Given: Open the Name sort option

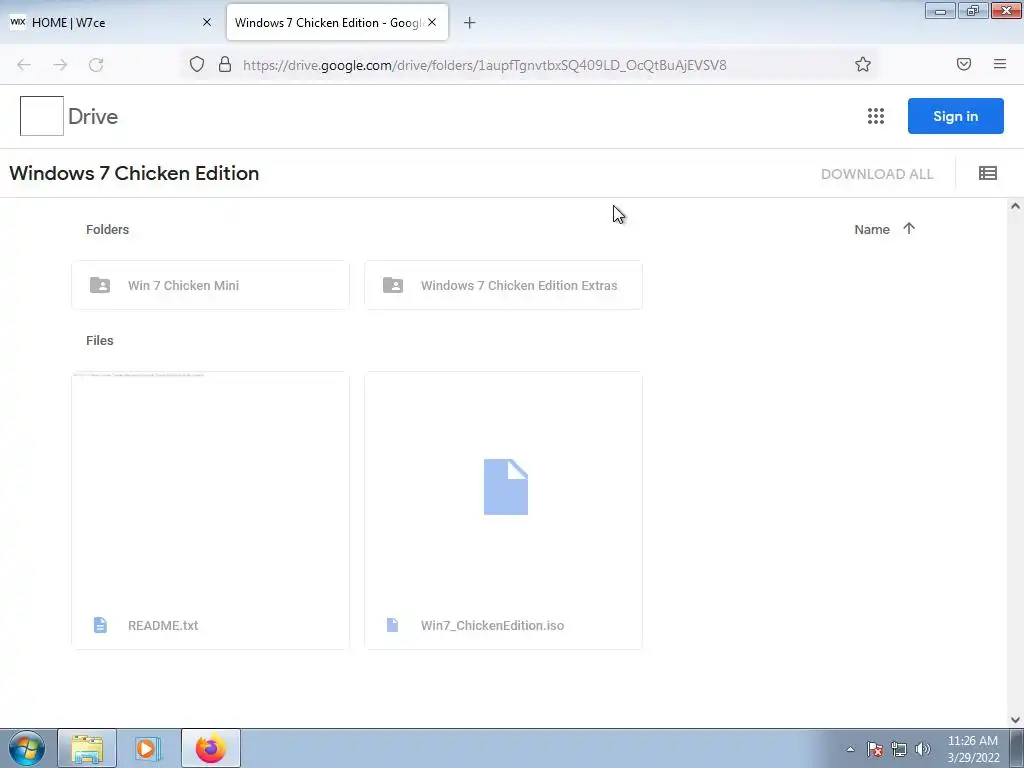Looking at the screenshot, I should pyautogui.click(x=872, y=229).
